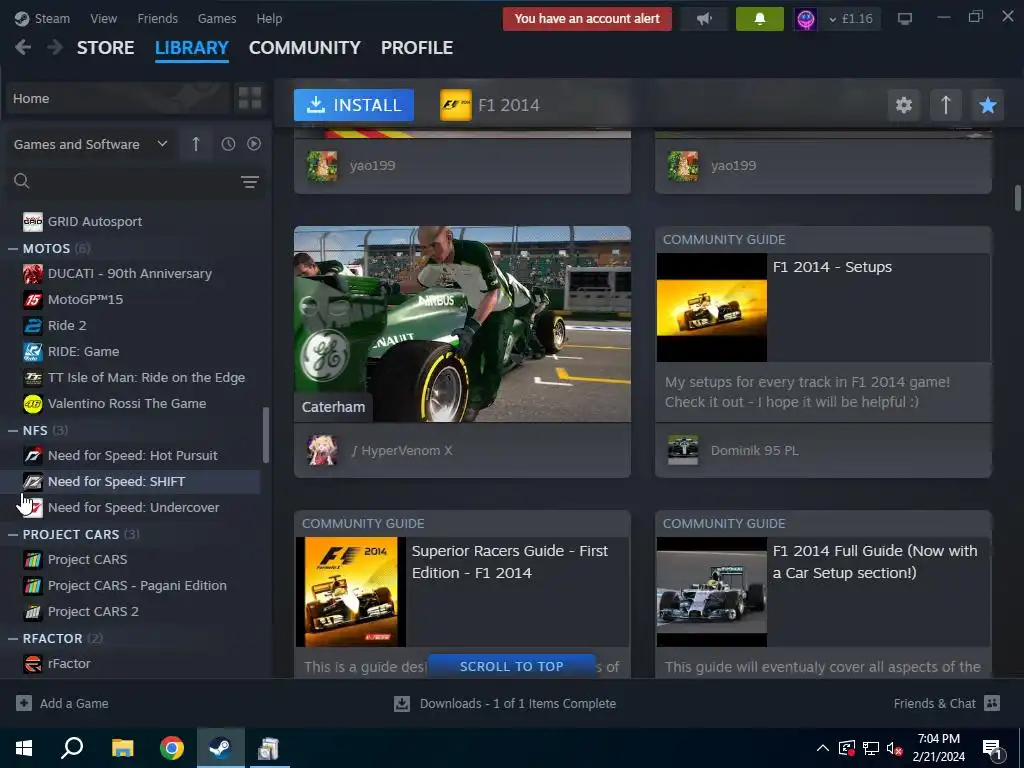Open the Games menu

(x=217, y=18)
